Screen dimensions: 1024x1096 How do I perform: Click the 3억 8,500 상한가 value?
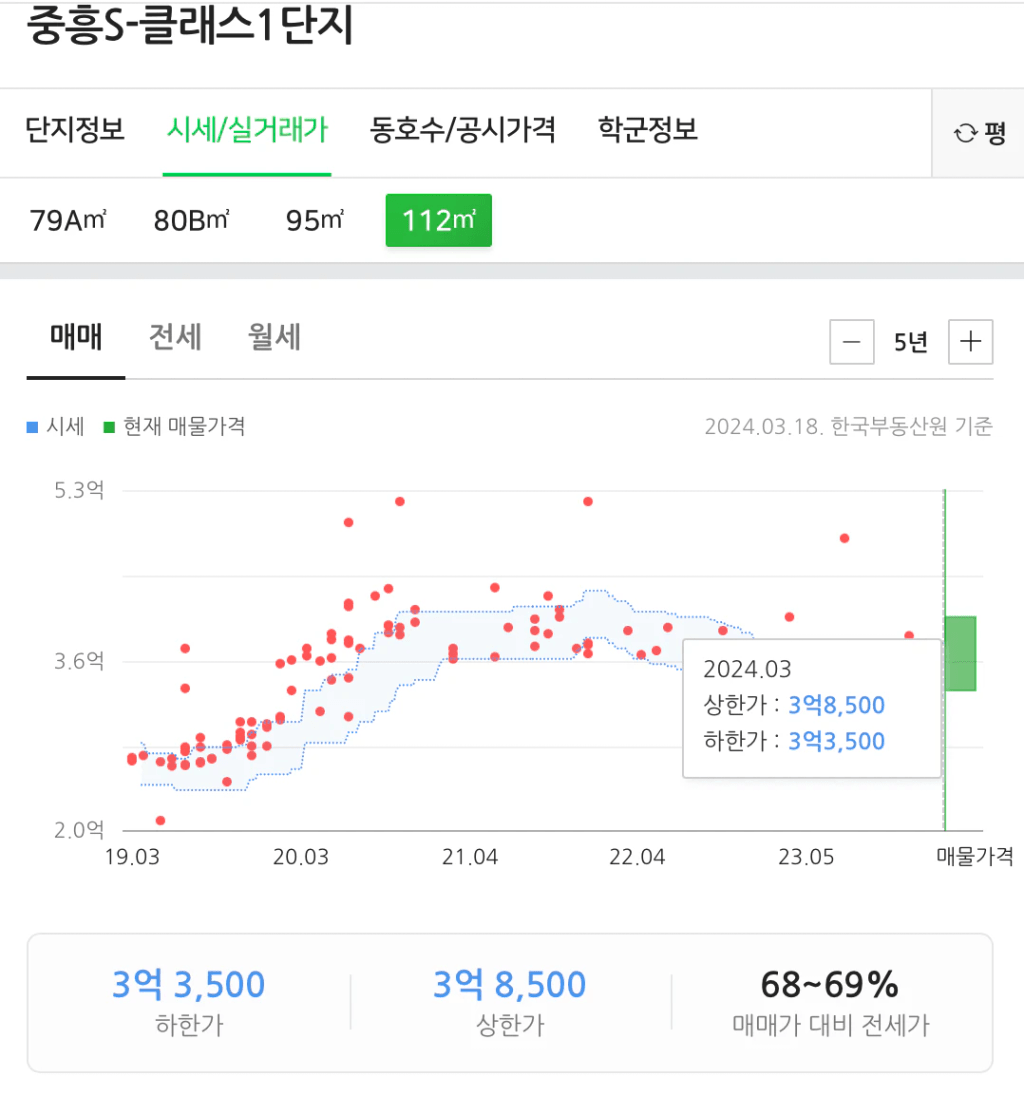pos(509,985)
